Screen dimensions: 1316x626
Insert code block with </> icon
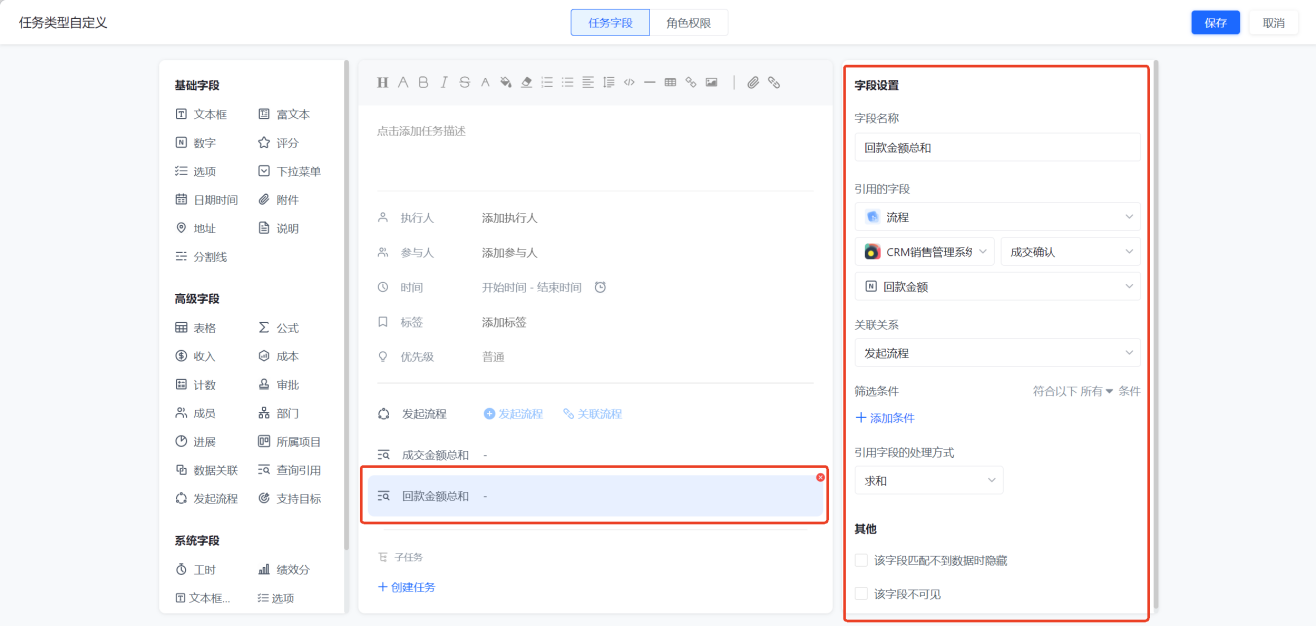click(629, 82)
